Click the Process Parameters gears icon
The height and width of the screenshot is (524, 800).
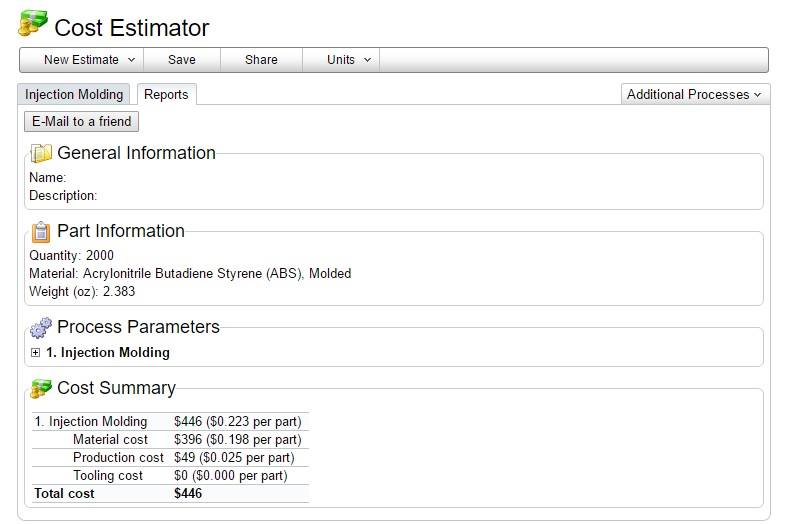point(40,328)
